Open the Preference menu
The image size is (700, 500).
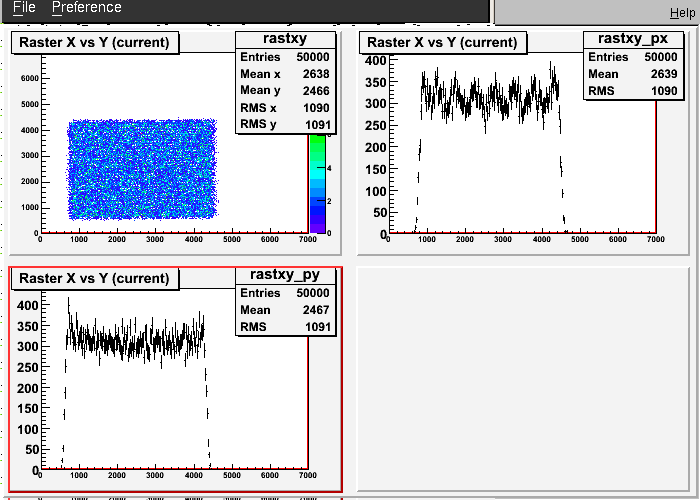(87, 8)
